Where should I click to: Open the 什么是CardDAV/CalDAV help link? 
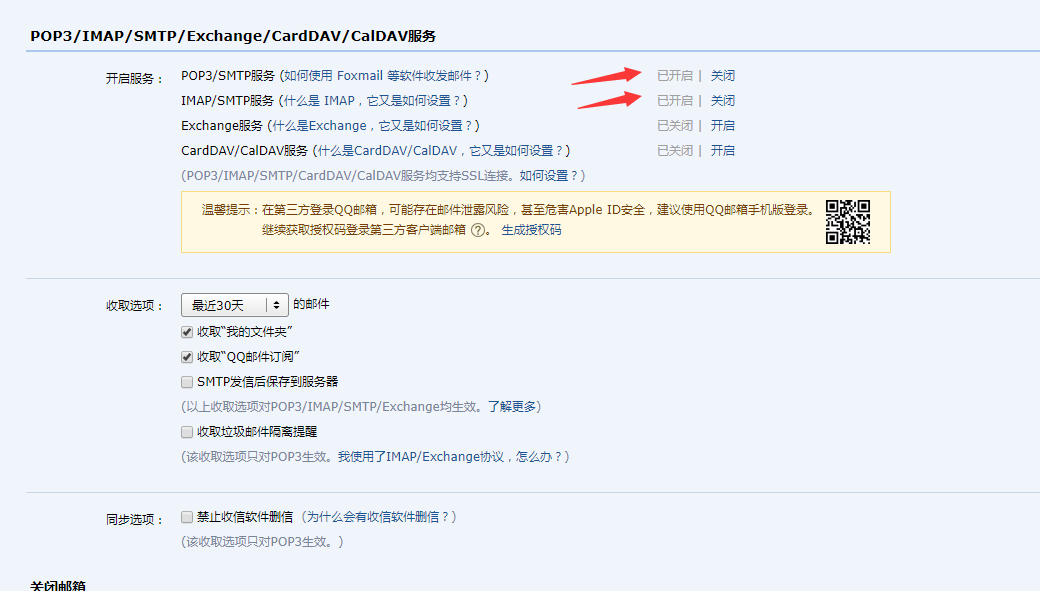pyautogui.click(x=441, y=151)
